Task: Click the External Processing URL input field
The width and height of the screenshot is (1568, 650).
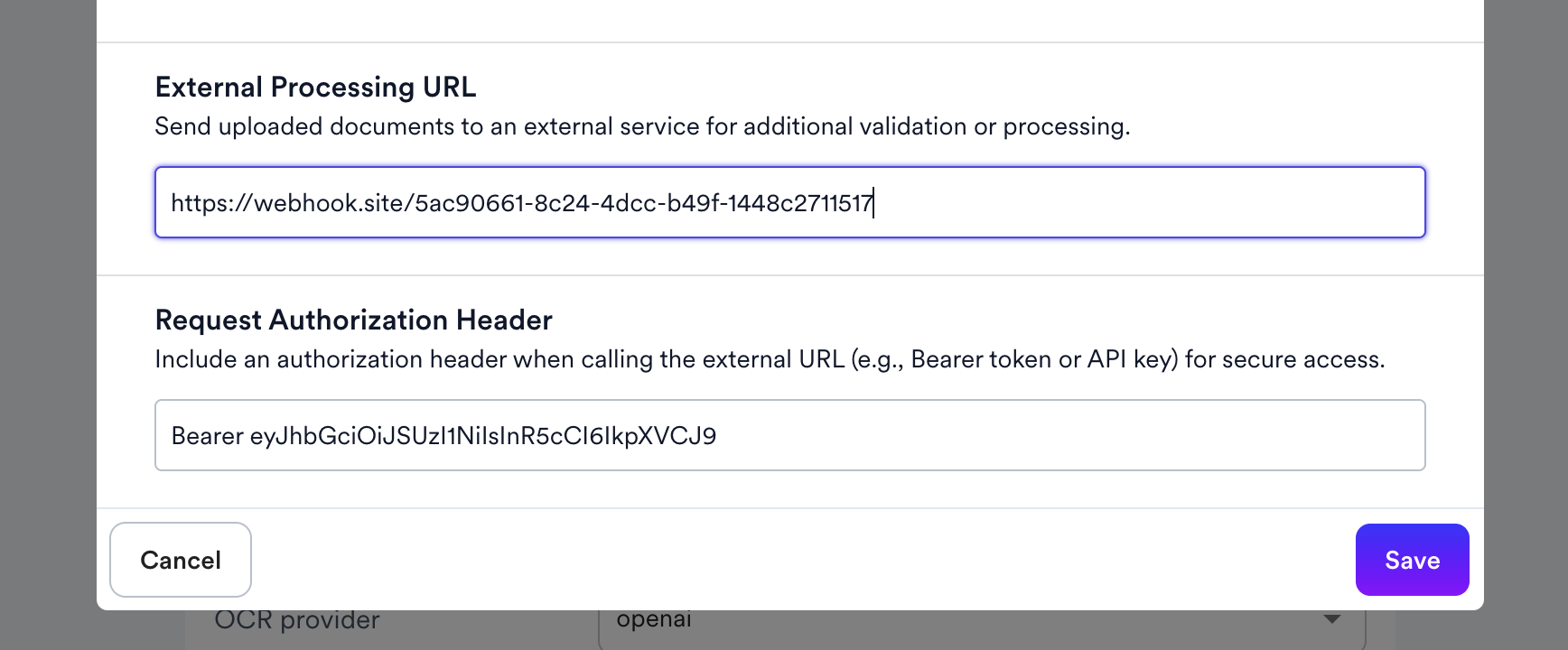Action: point(789,202)
